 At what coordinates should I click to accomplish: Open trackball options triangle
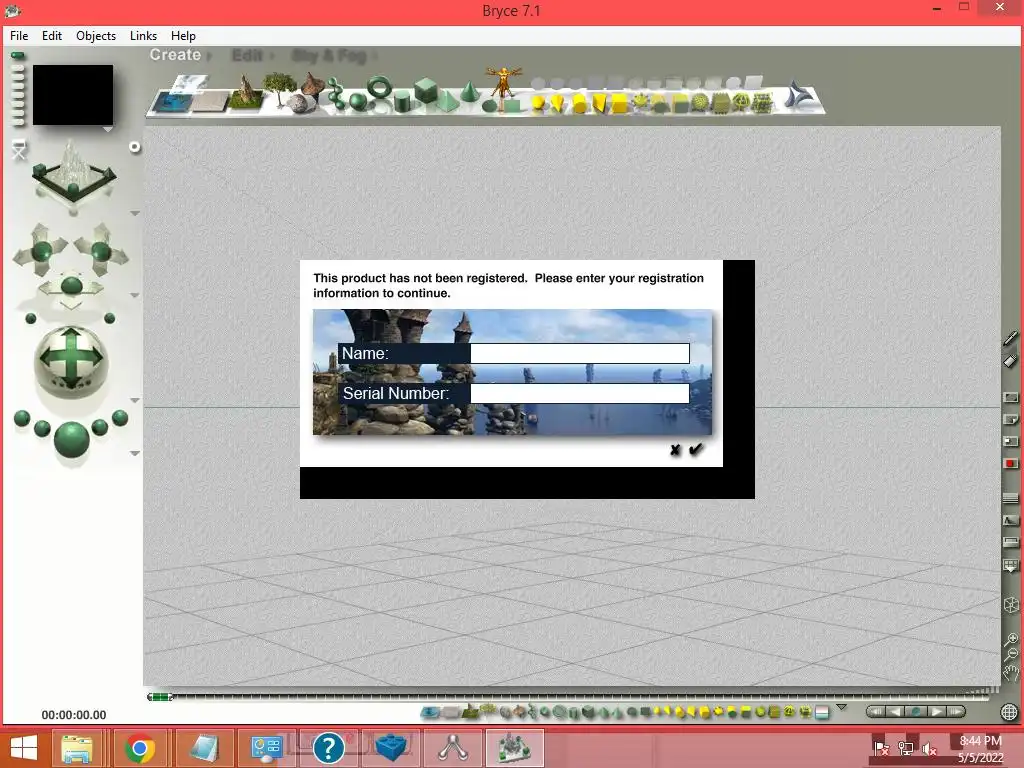[x=135, y=400]
